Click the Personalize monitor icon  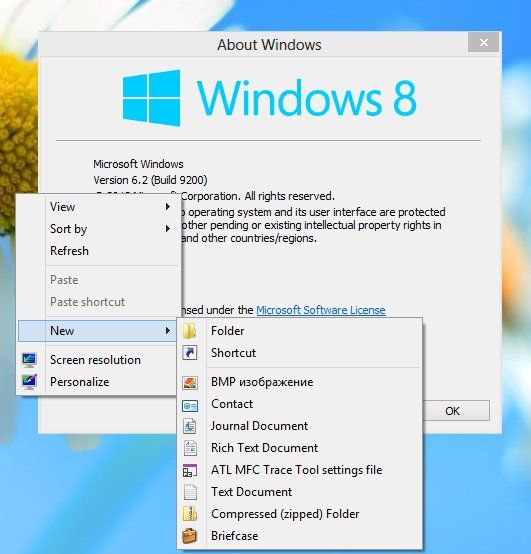tap(29, 382)
